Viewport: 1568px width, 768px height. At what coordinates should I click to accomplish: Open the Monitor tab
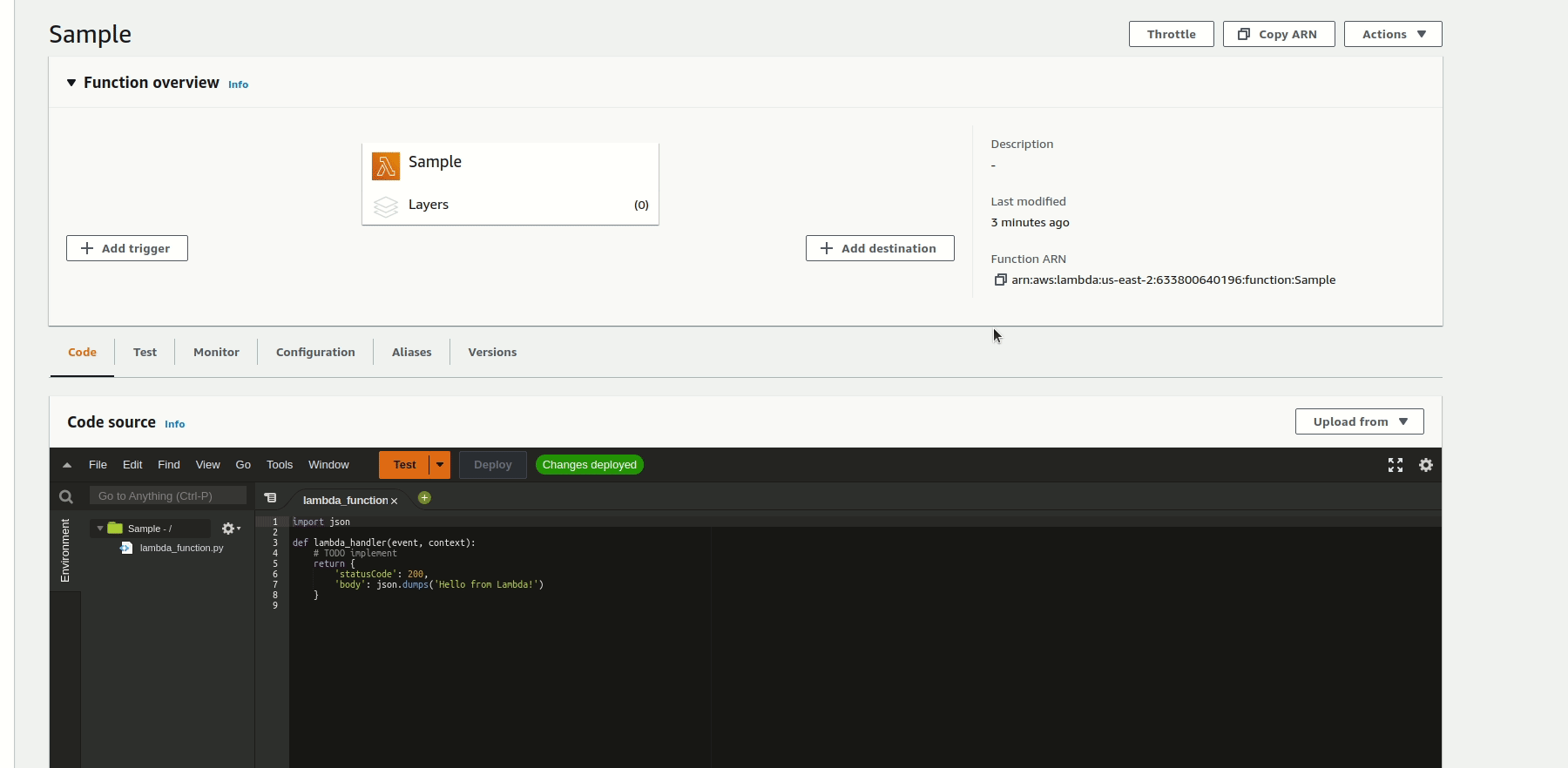[216, 352]
